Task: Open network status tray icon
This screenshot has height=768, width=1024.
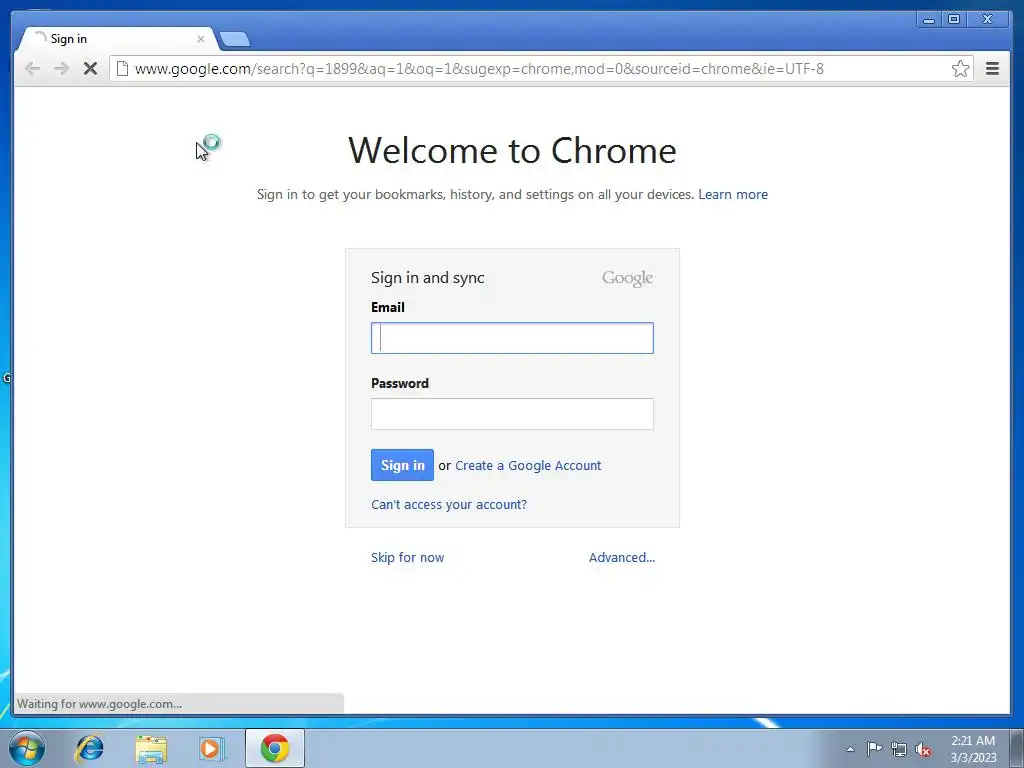Action: 899,749
